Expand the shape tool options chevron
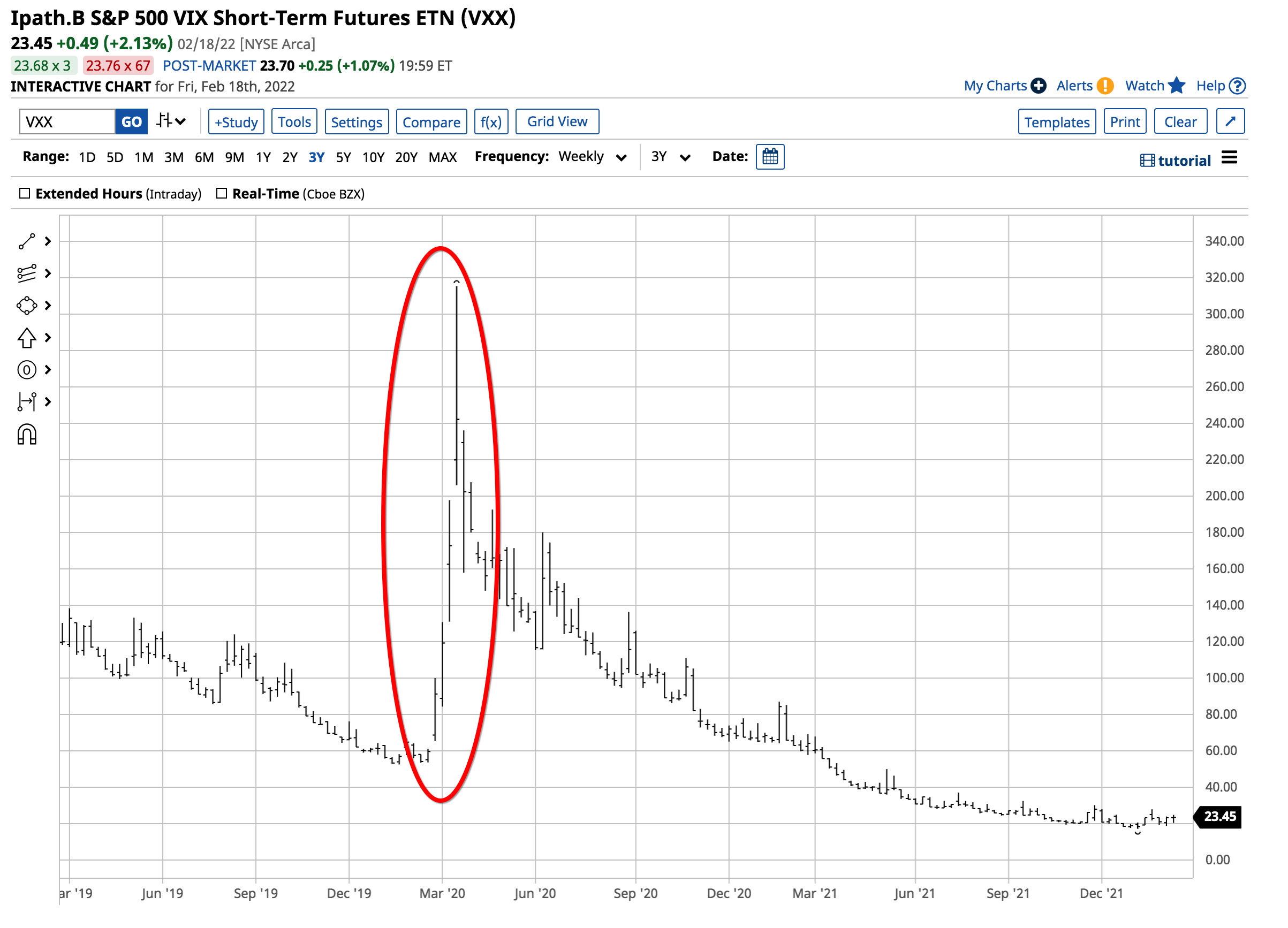Viewport: 1288px width, 928px height. pos(48,306)
